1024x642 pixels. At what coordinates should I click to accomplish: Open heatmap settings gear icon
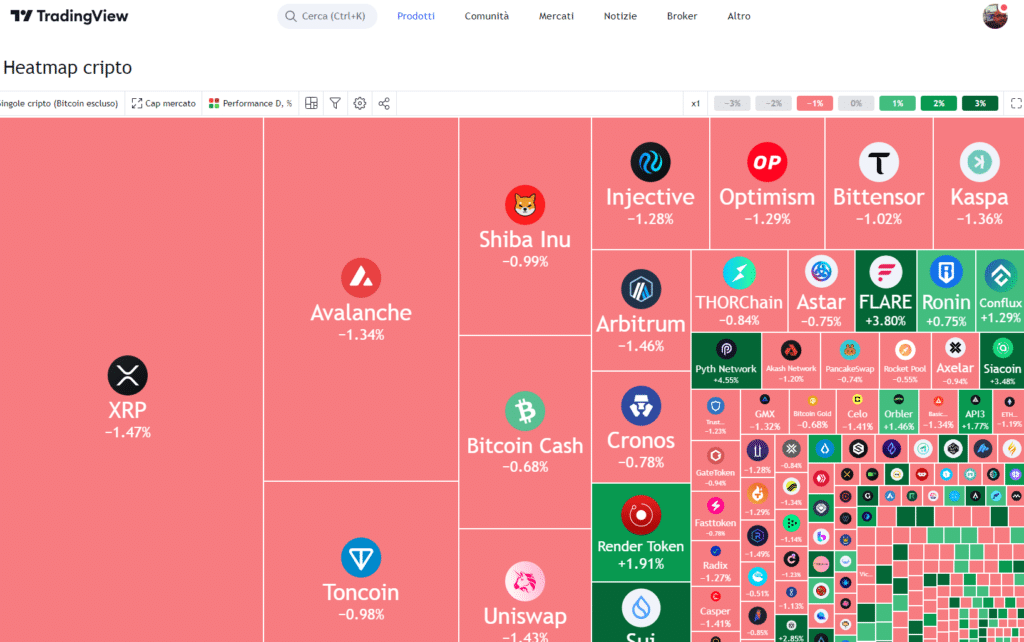coord(360,103)
